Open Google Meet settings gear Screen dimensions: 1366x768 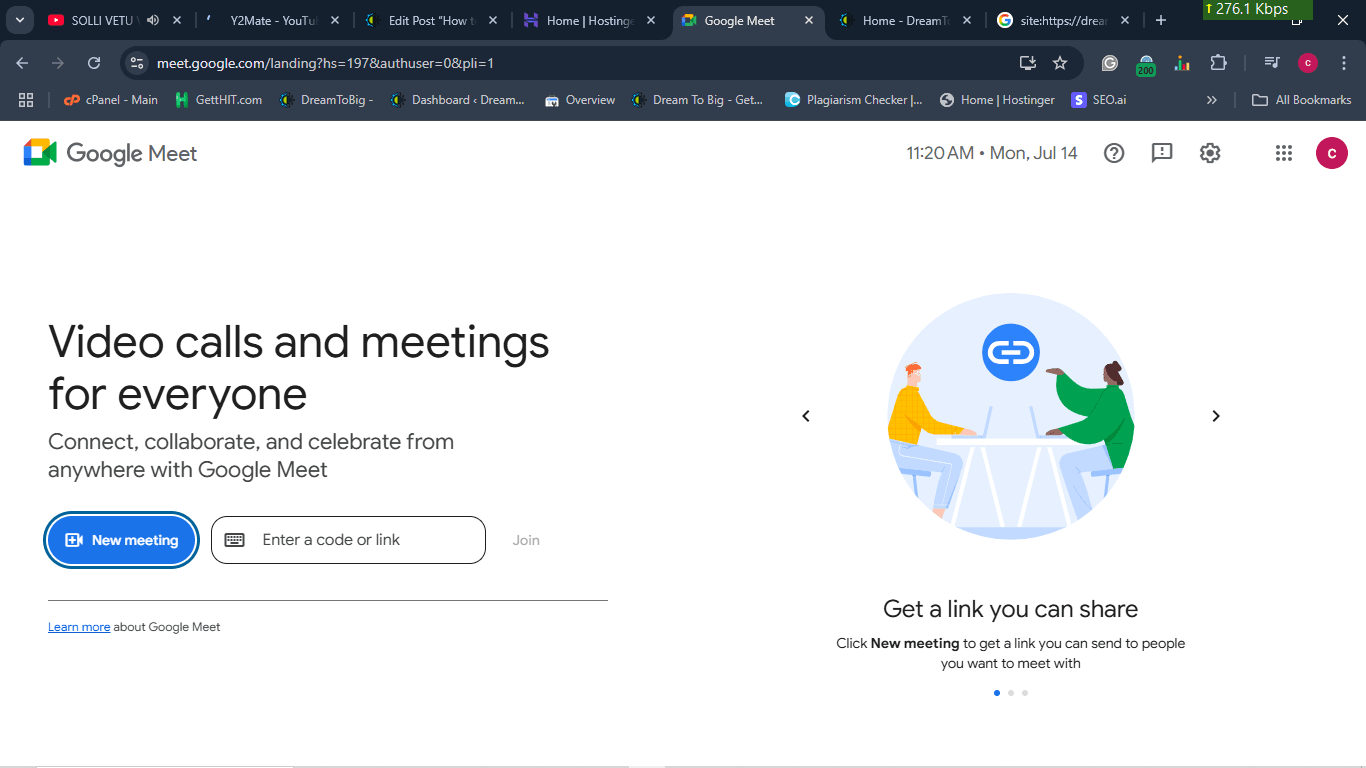[x=1210, y=153]
